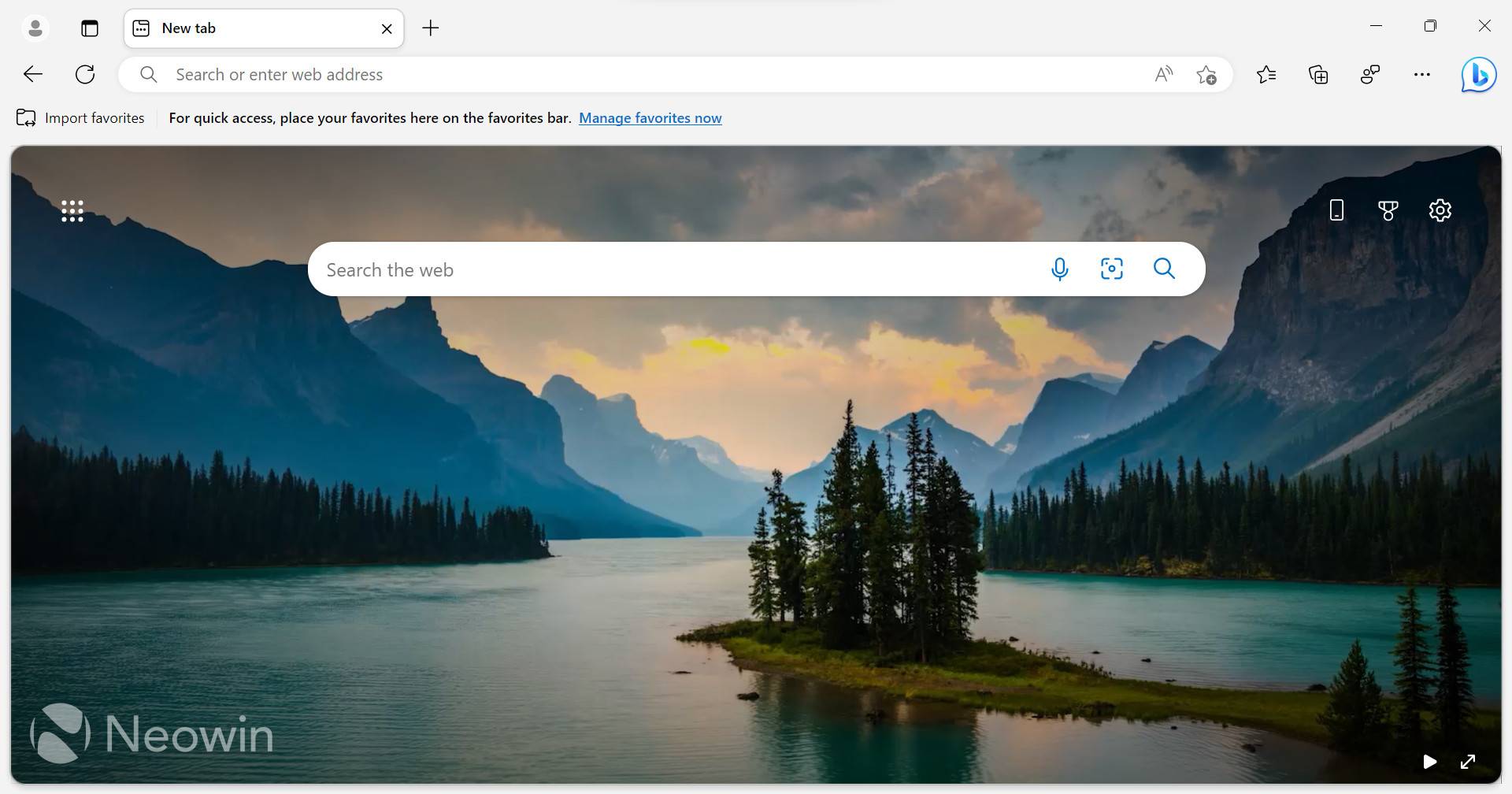
Task: Open the app launcher grid
Action: pyautogui.click(x=72, y=210)
